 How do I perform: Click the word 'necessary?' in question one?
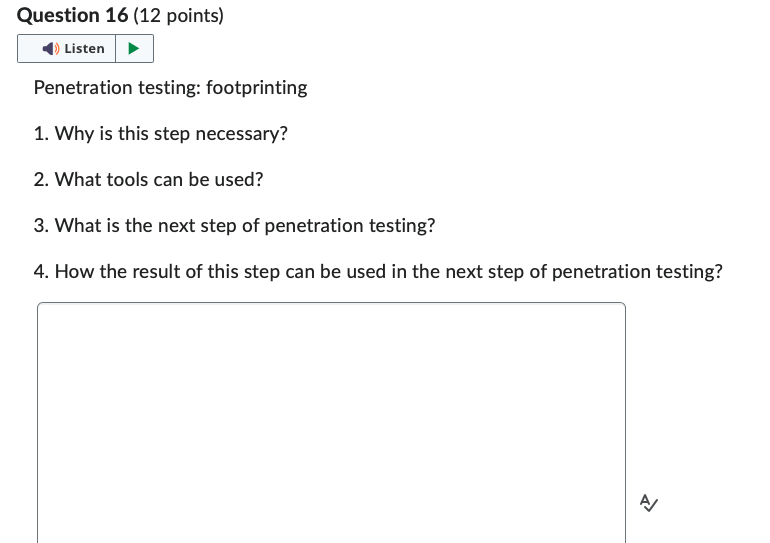click(x=242, y=134)
